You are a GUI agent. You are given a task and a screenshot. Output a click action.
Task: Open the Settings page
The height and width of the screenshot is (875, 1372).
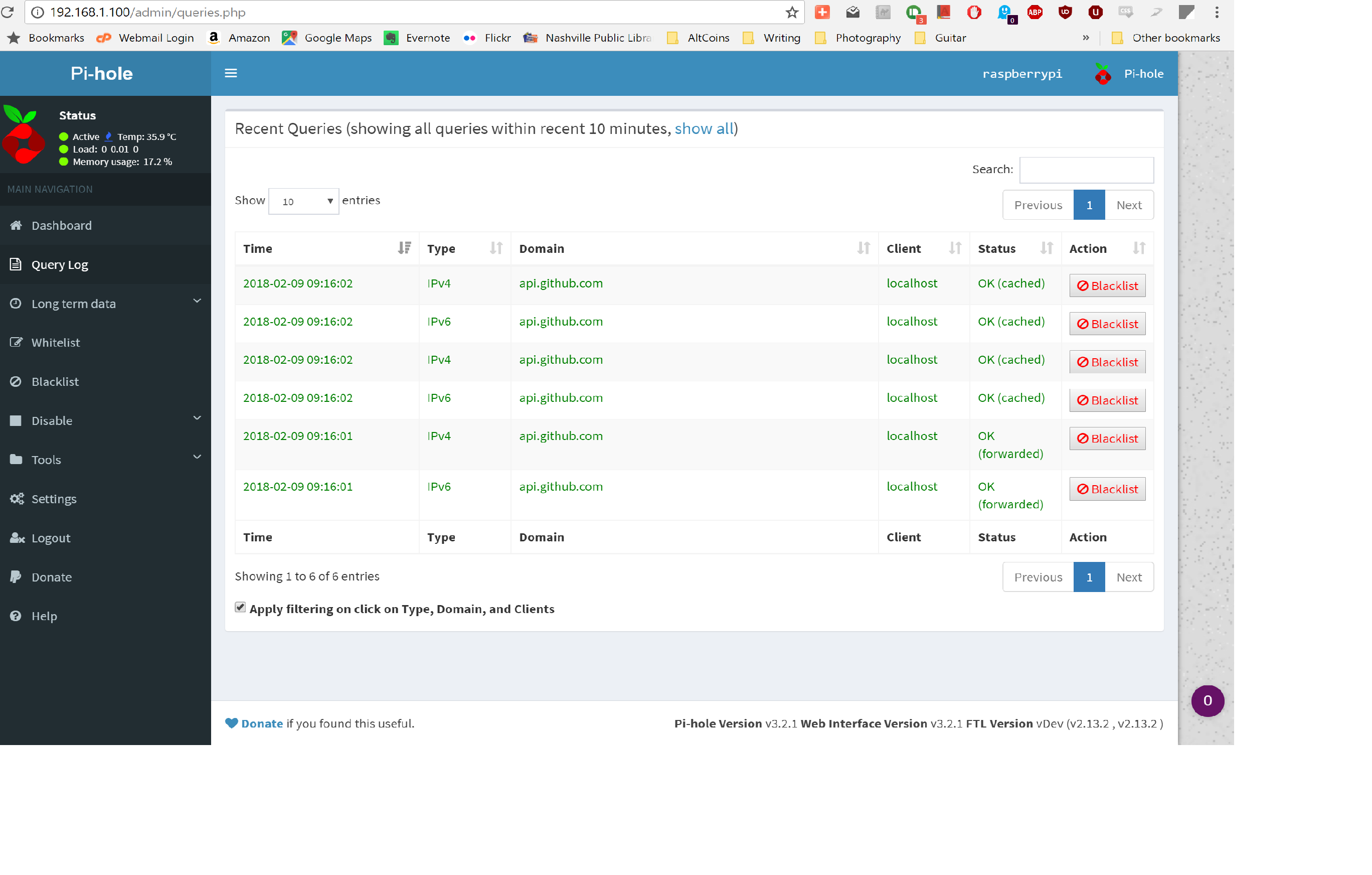pyautogui.click(x=105, y=499)
